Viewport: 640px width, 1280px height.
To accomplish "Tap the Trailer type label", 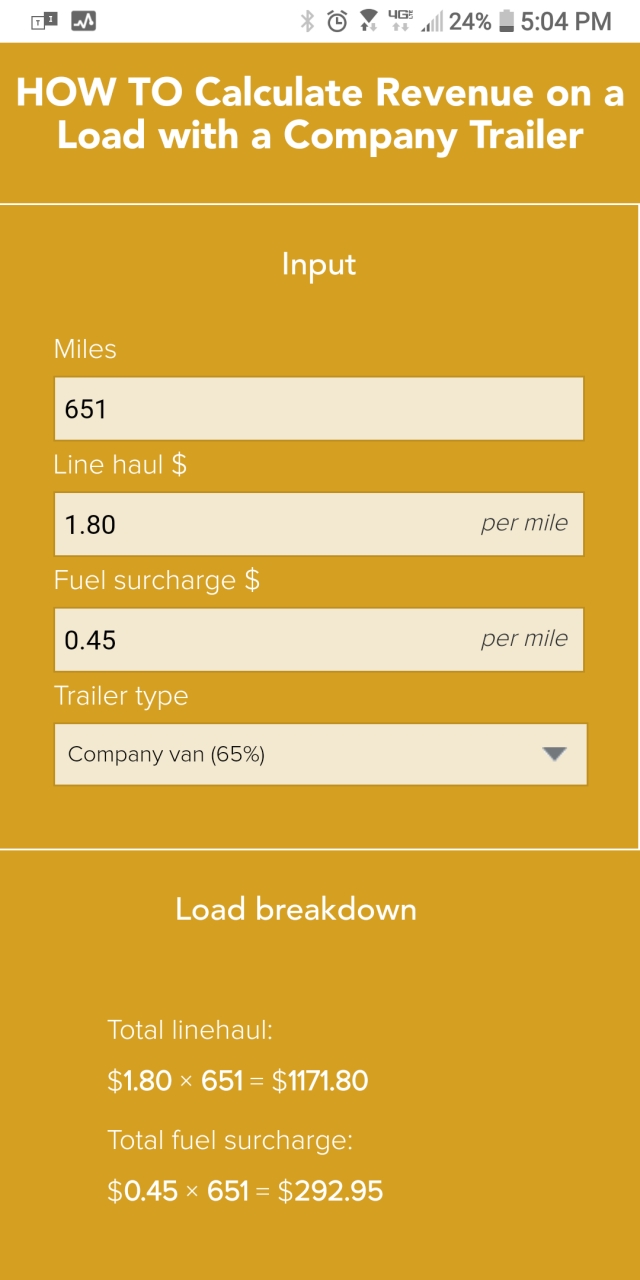I will (121, 696).
